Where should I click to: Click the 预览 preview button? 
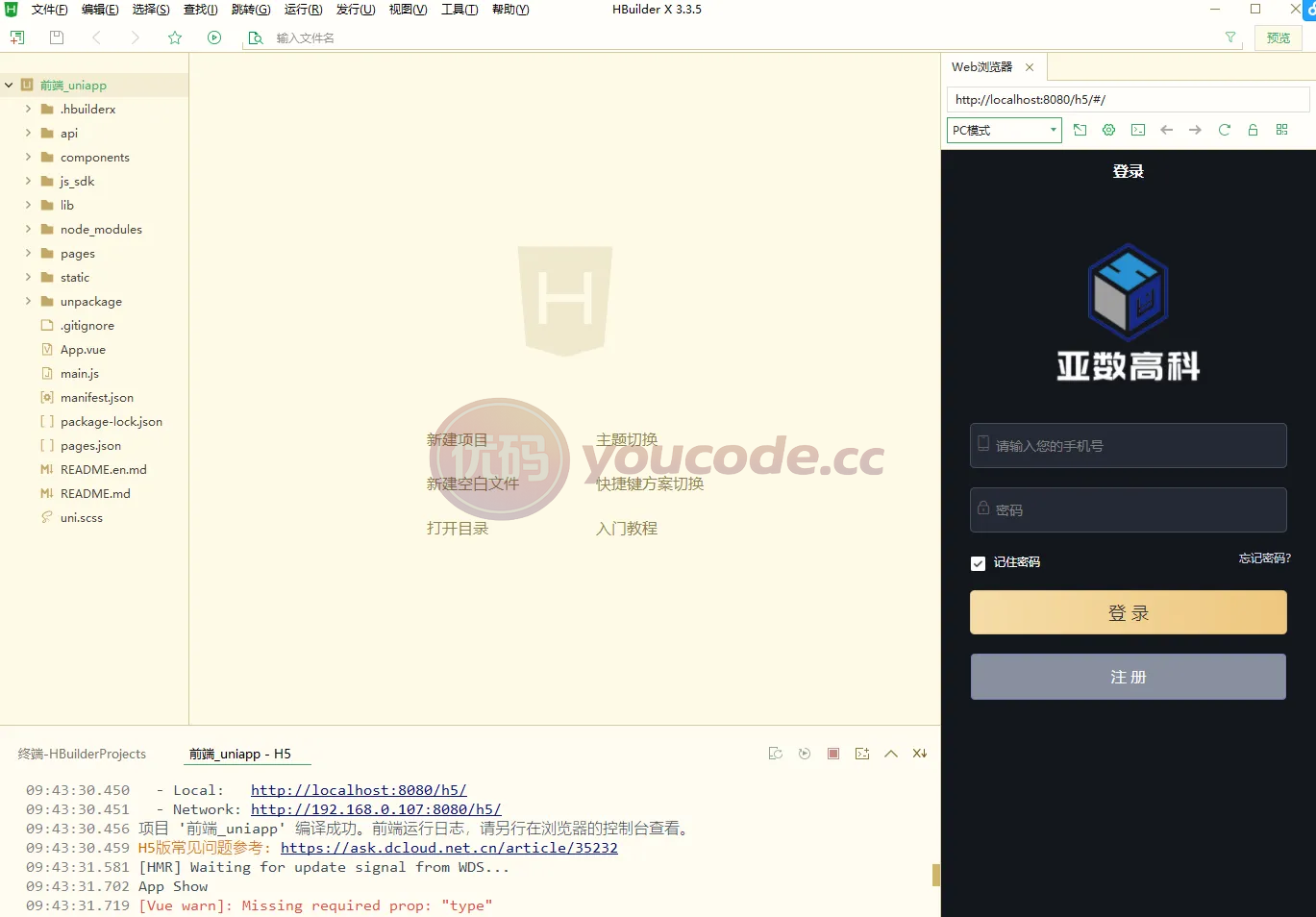coord(1279,37)
